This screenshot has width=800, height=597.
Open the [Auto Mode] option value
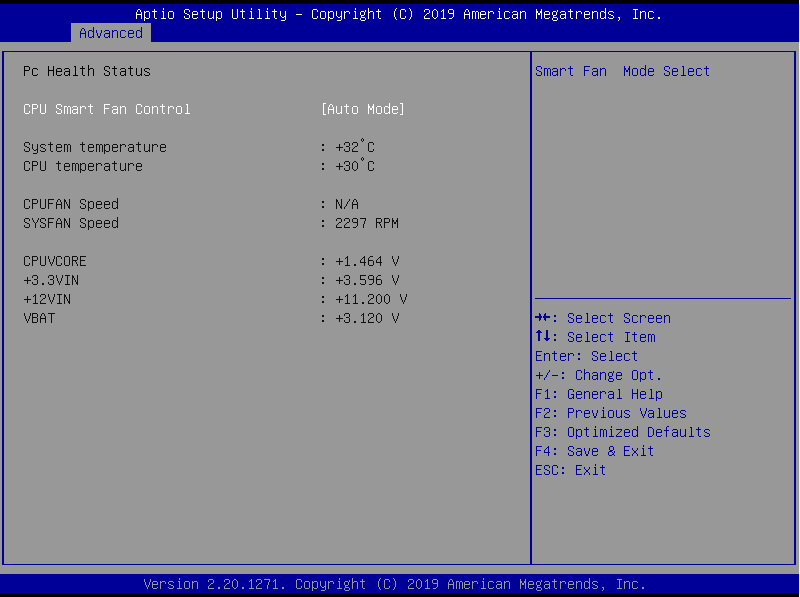point(362,109)
